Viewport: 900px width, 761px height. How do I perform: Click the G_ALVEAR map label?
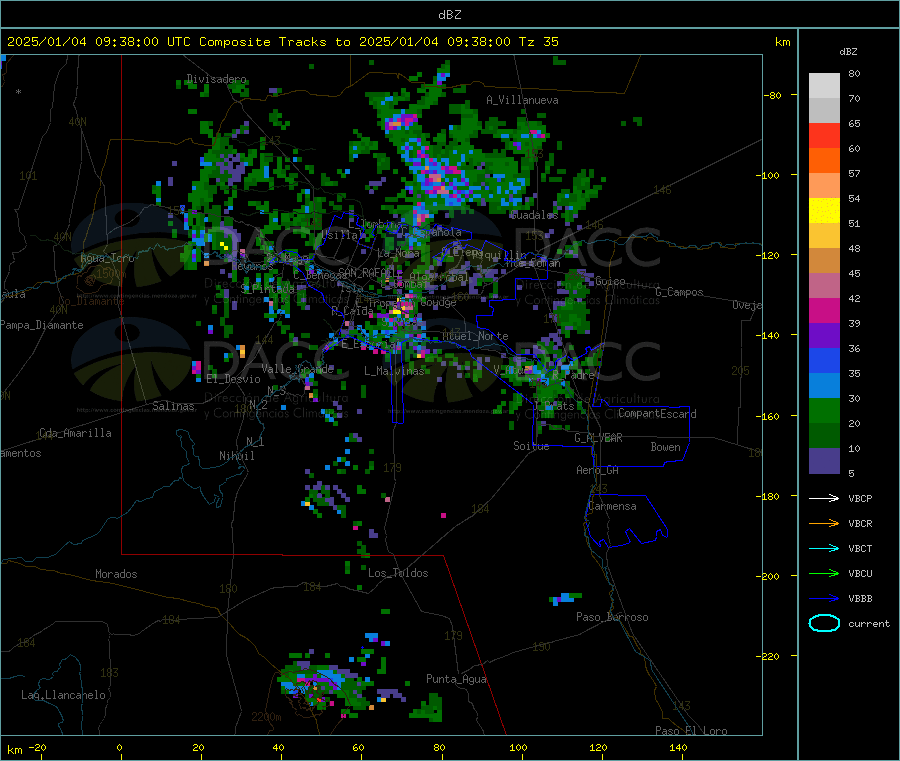tap(599, 438)
